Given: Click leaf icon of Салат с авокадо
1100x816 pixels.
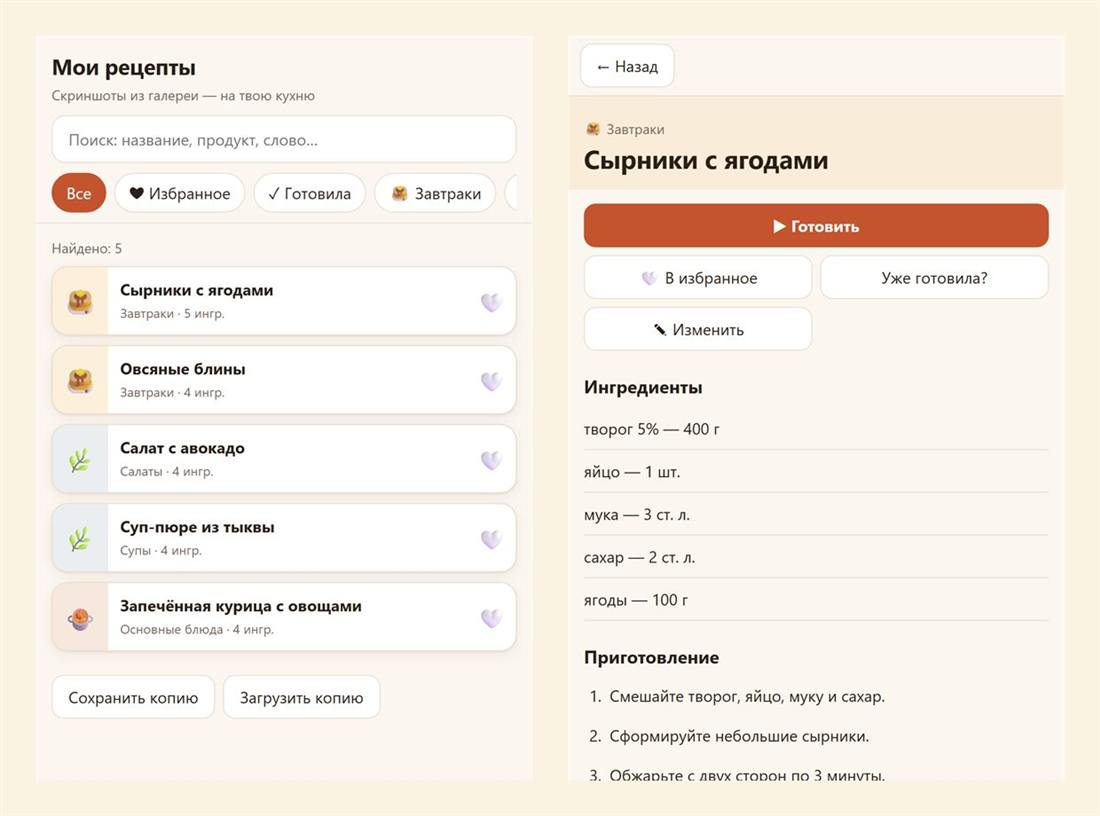Looking at the screenshot, I should 80,460.
